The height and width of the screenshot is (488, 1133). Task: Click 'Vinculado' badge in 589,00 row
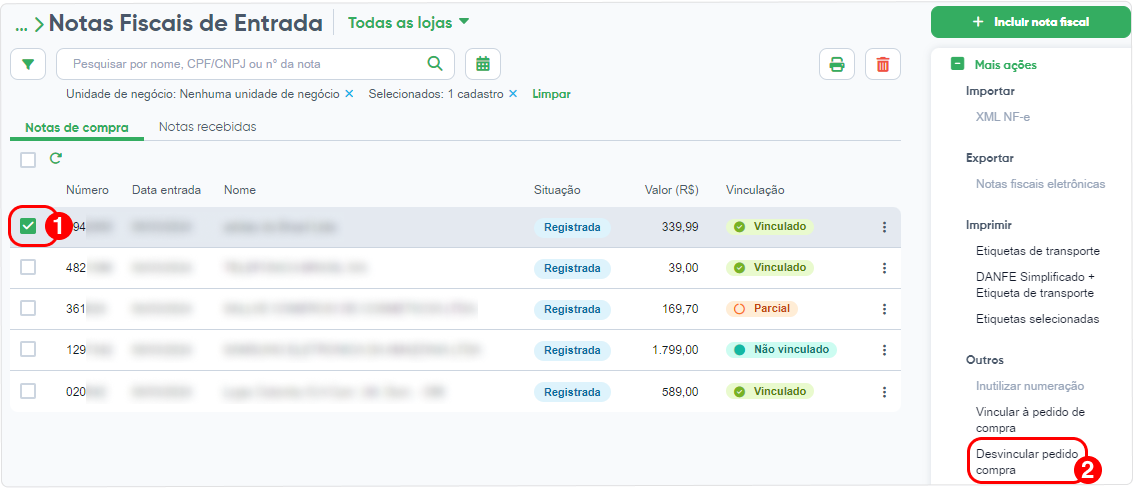tap(770, 391)
